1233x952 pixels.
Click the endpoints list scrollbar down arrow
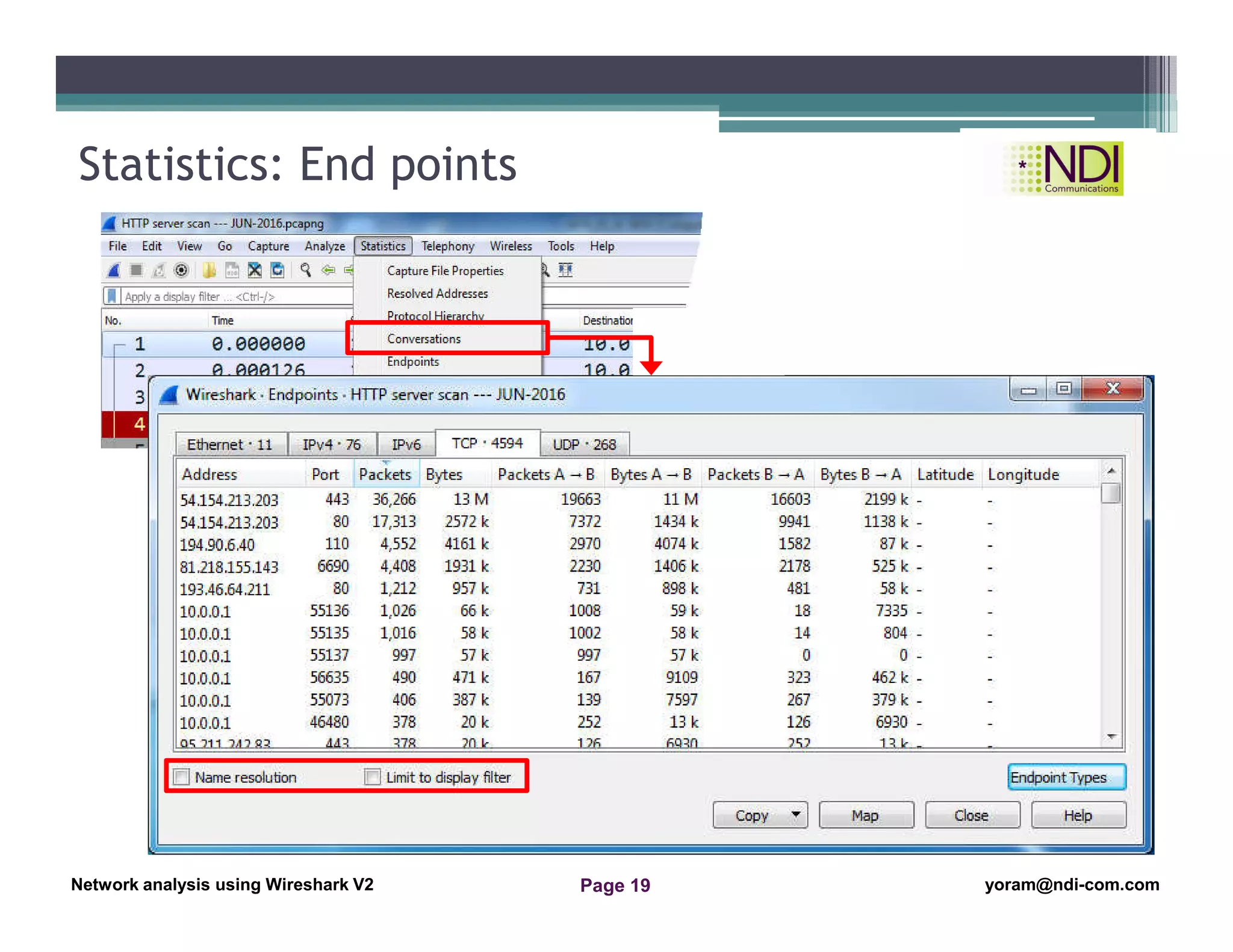[1111, 737]
